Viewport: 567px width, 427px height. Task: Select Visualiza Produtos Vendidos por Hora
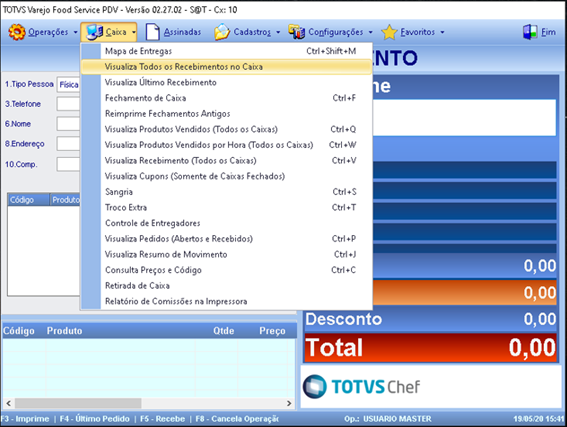(x=227, y=145)
